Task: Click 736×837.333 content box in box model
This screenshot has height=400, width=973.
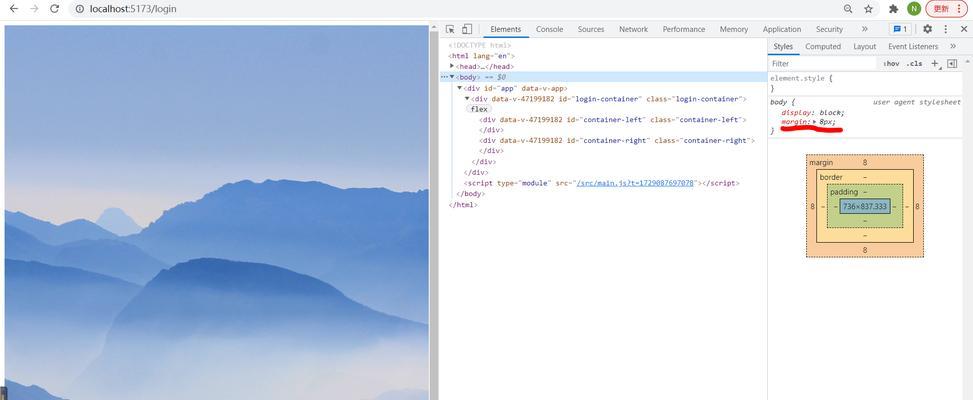Action: [x=864, y=206]
